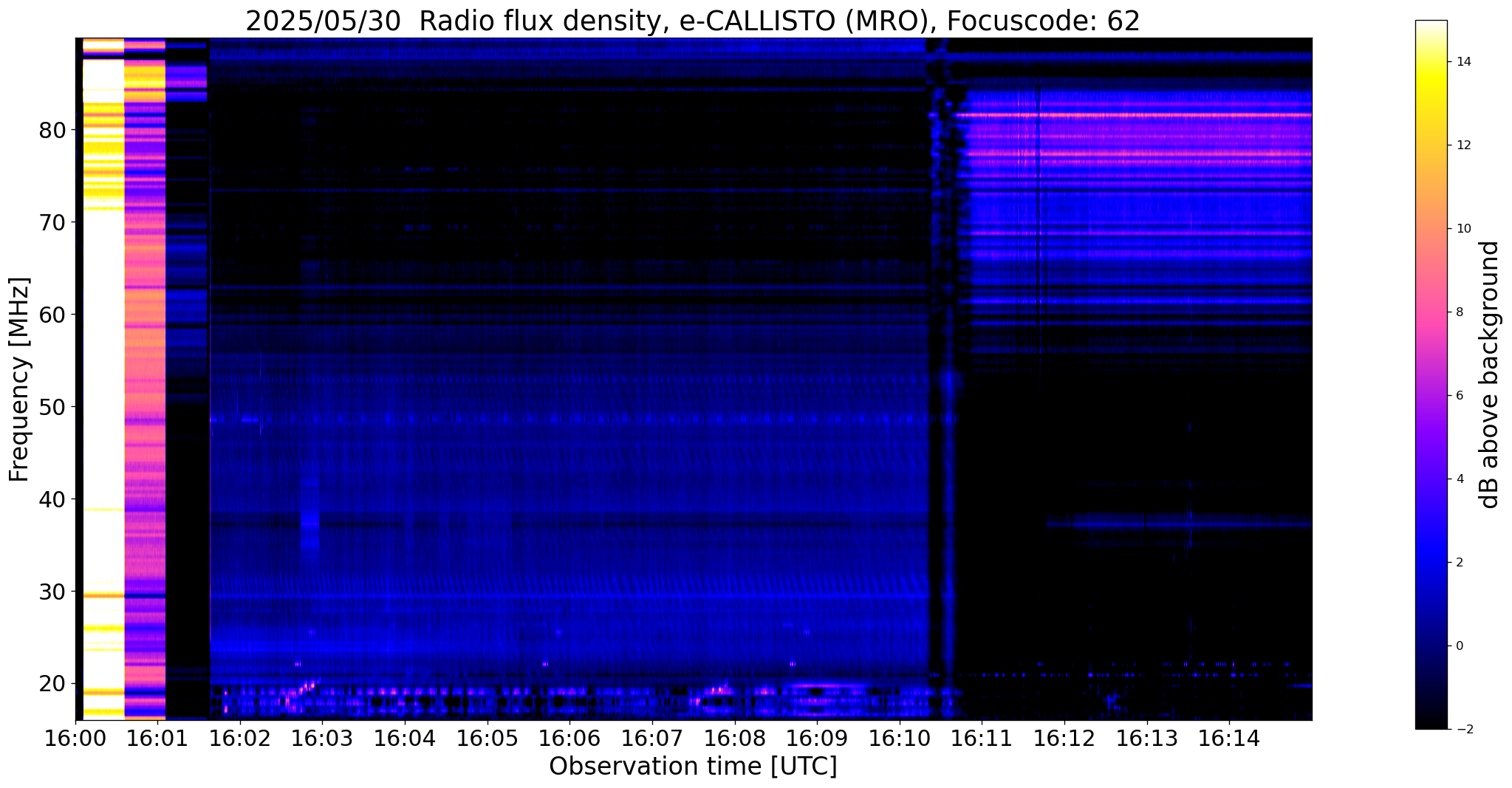Click the bright white saturated burst at 16:00
Image resolution: width=1512 pixels, height=788 pixels.
[x=103, y=379]
